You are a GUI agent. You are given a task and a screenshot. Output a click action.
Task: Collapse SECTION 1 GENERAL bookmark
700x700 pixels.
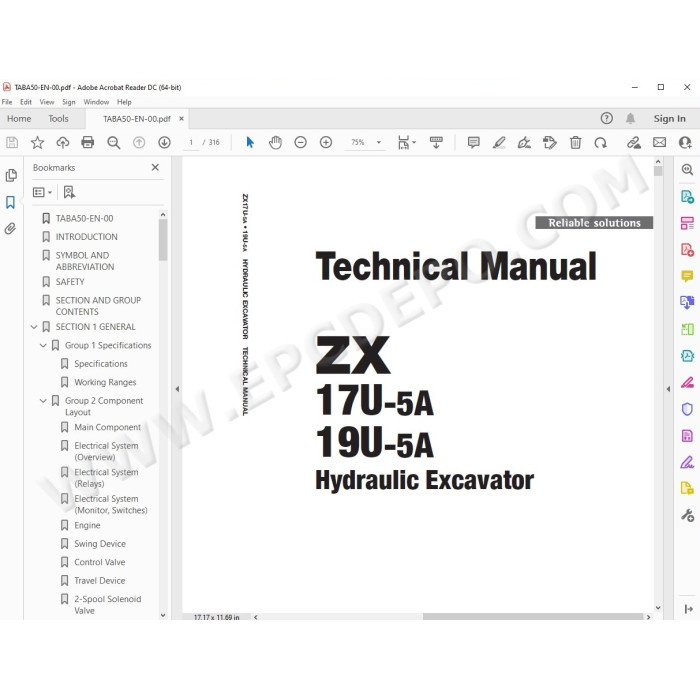pyautogui.click(x=34, y=327)
